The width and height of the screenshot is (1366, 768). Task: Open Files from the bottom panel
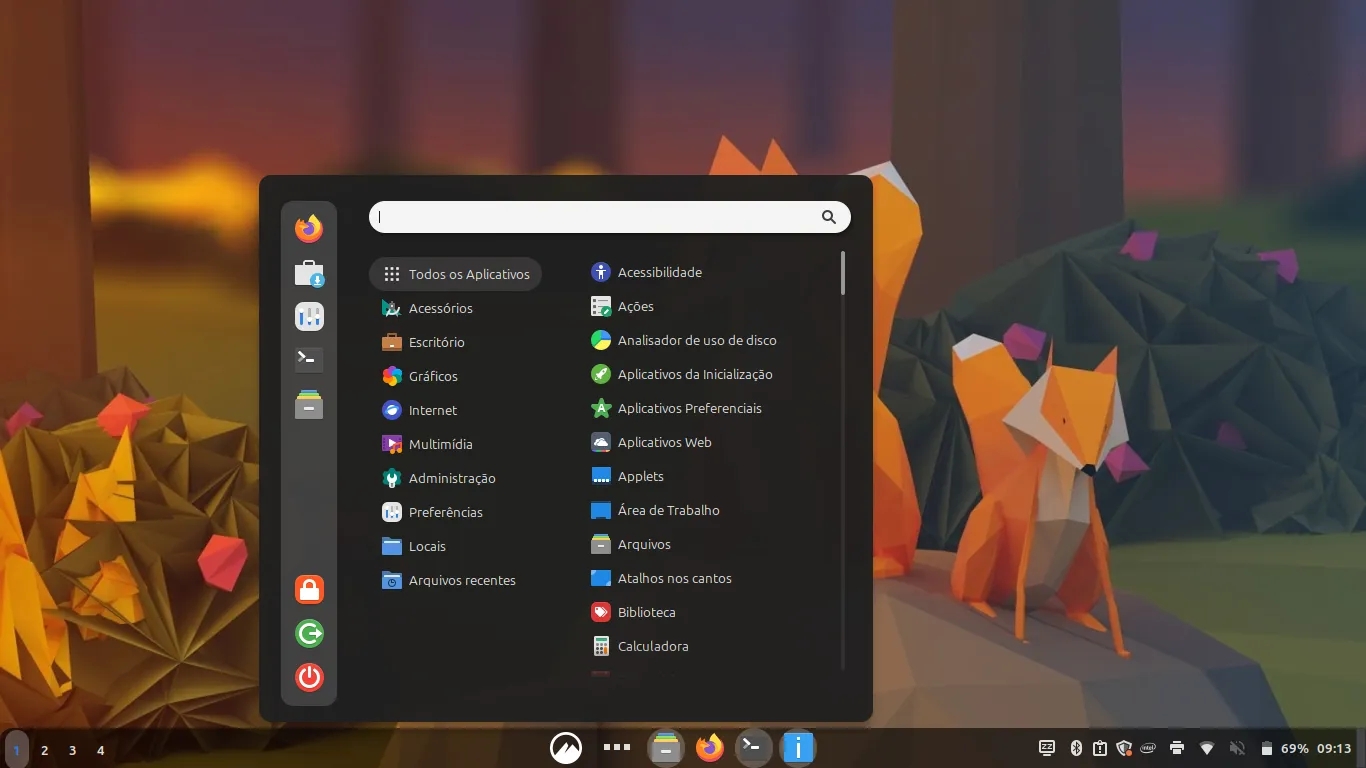coord(665,747)
